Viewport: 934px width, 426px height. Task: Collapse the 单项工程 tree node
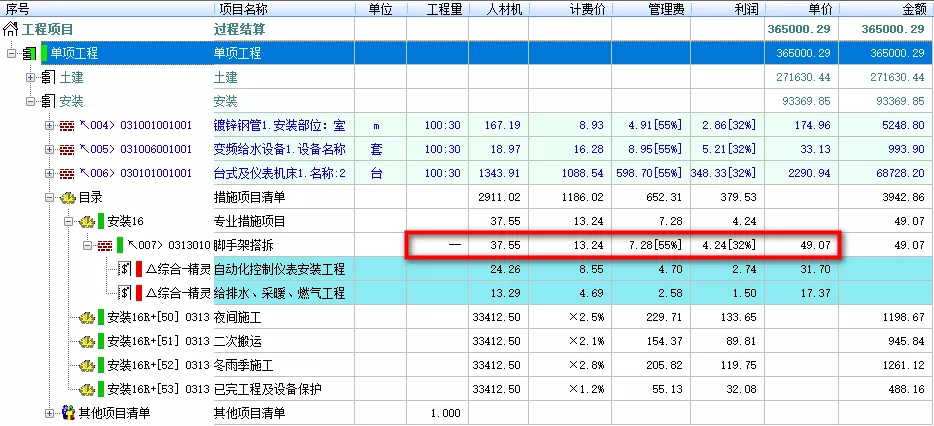tap(11, 53)
